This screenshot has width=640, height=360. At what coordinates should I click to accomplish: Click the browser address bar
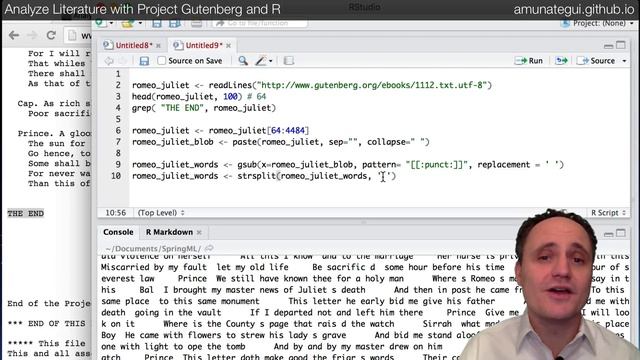click(78, 36)
